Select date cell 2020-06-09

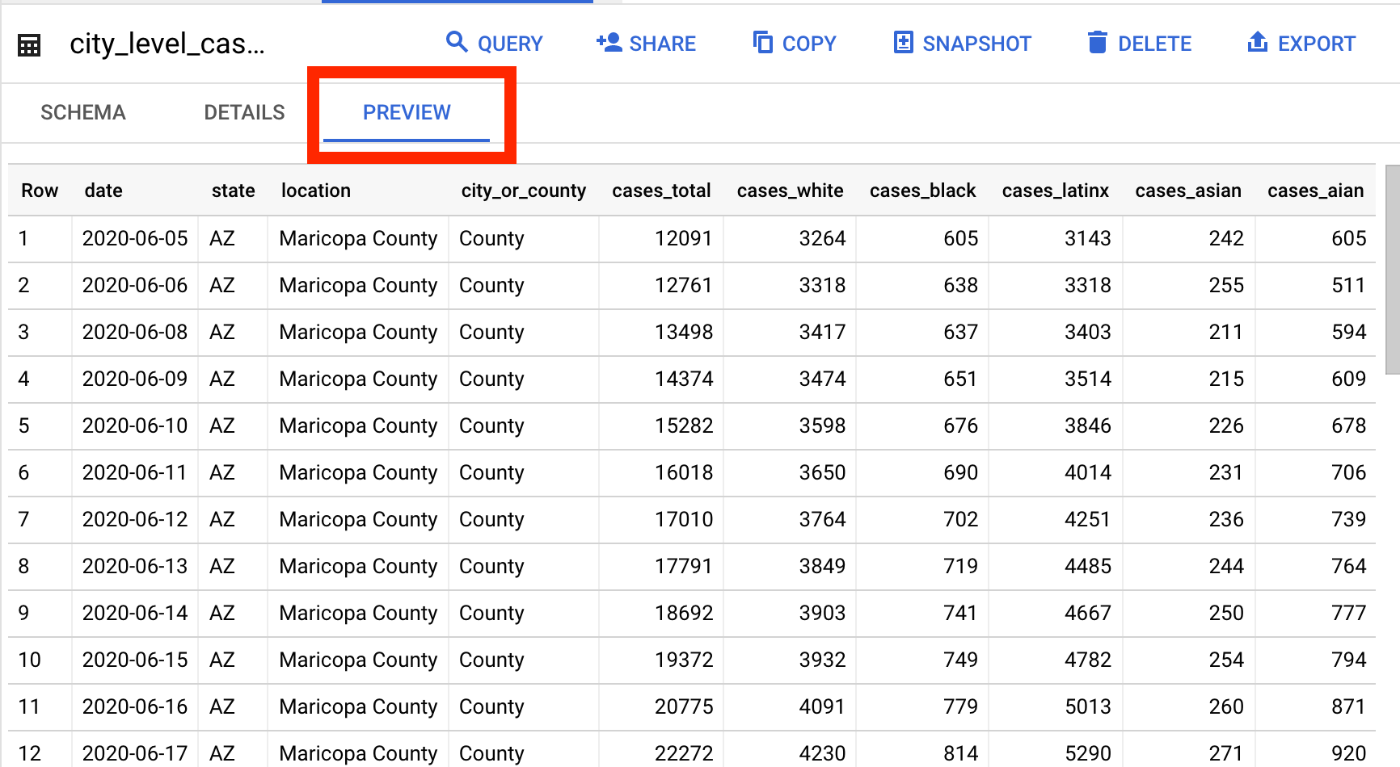[134, 379]
